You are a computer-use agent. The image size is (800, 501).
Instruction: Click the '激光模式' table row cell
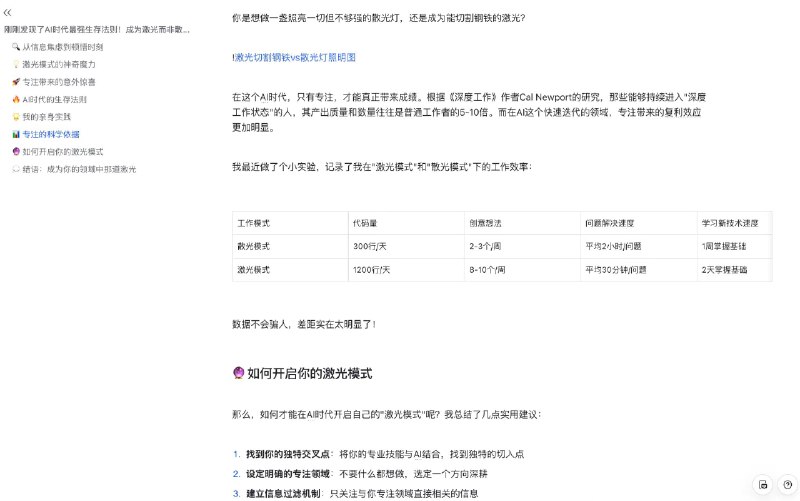point(290,270)
